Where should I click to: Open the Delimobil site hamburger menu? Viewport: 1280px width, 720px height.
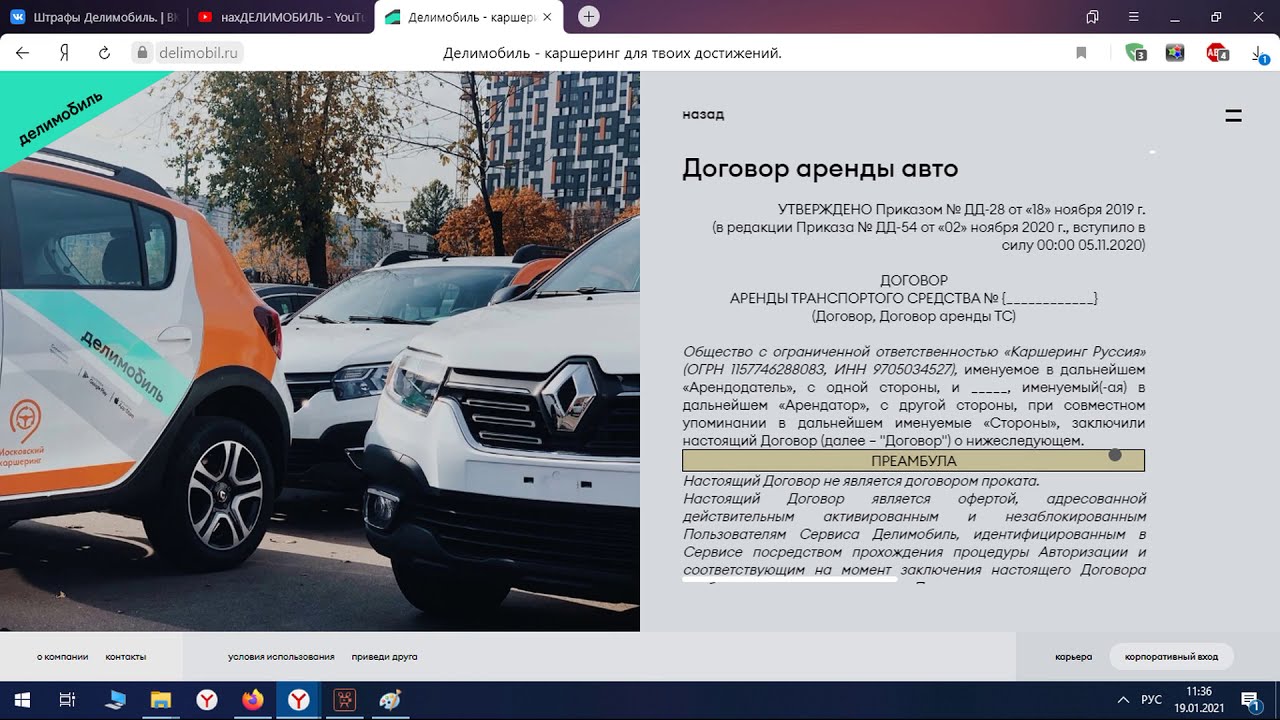coord(1233,115)
